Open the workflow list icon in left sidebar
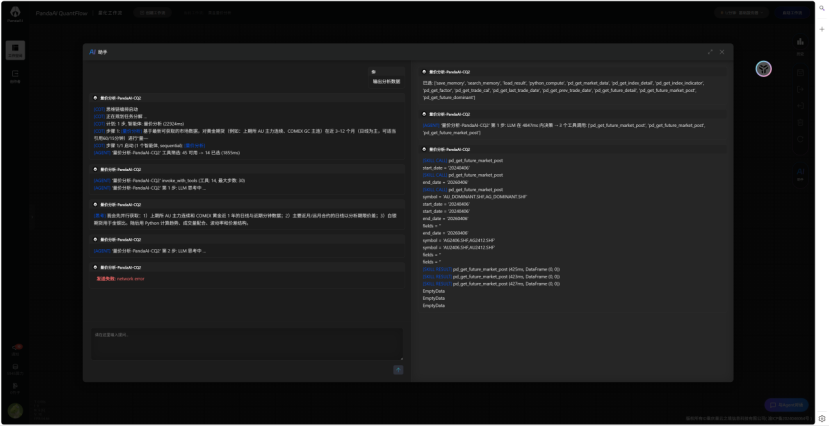Image resolution: width=830 pixels, height=427 pixels. (16, 50)
